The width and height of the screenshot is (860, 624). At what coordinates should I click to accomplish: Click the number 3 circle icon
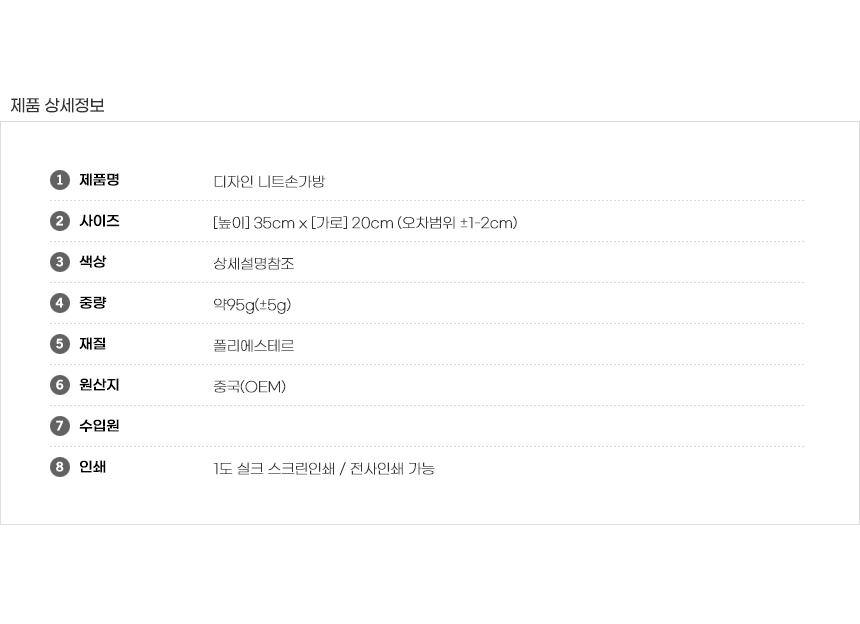point(60,262)
